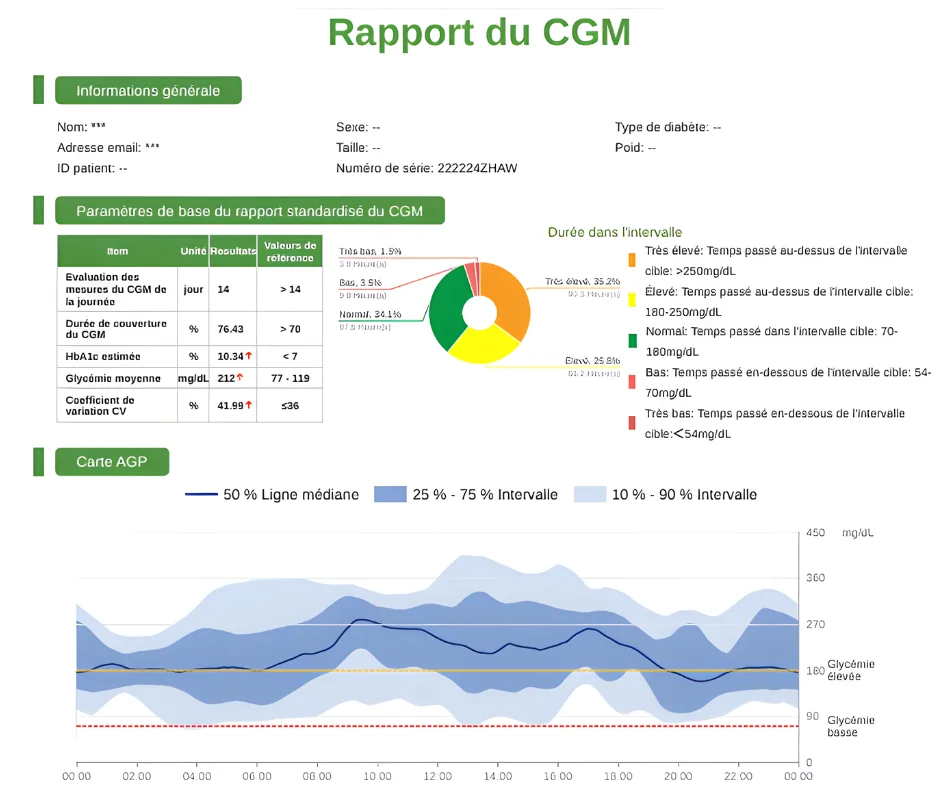Click the 12:00 mark on the time axis

[437, 776]
